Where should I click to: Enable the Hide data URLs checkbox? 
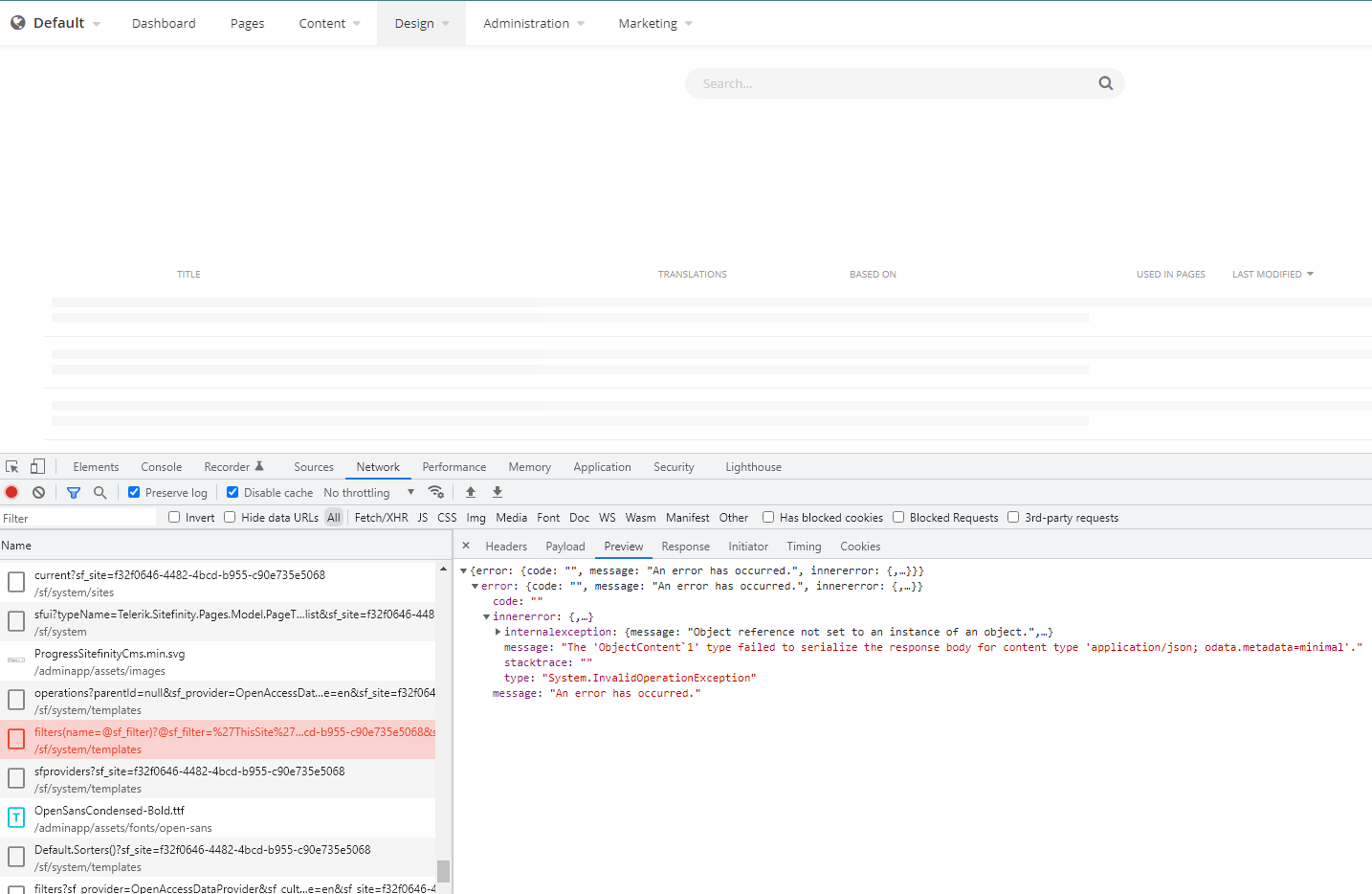(x=230, y=517)
